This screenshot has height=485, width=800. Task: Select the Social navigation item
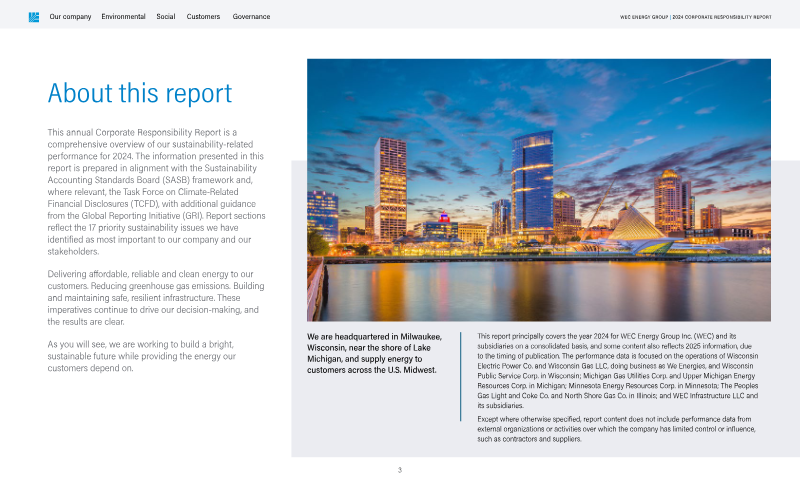166,17
